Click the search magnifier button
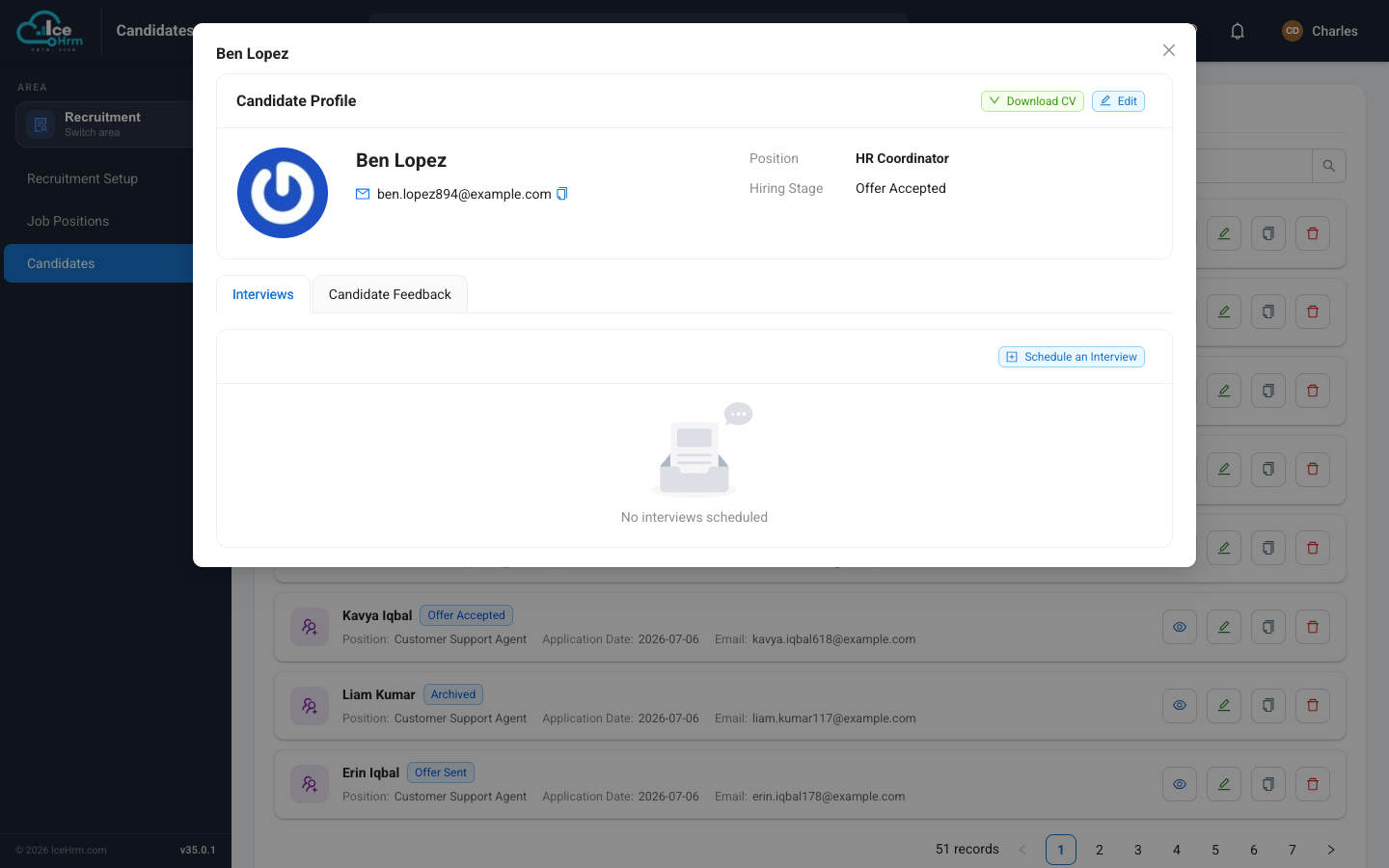Viewport: 1389px width, 868px height. 1329,166
